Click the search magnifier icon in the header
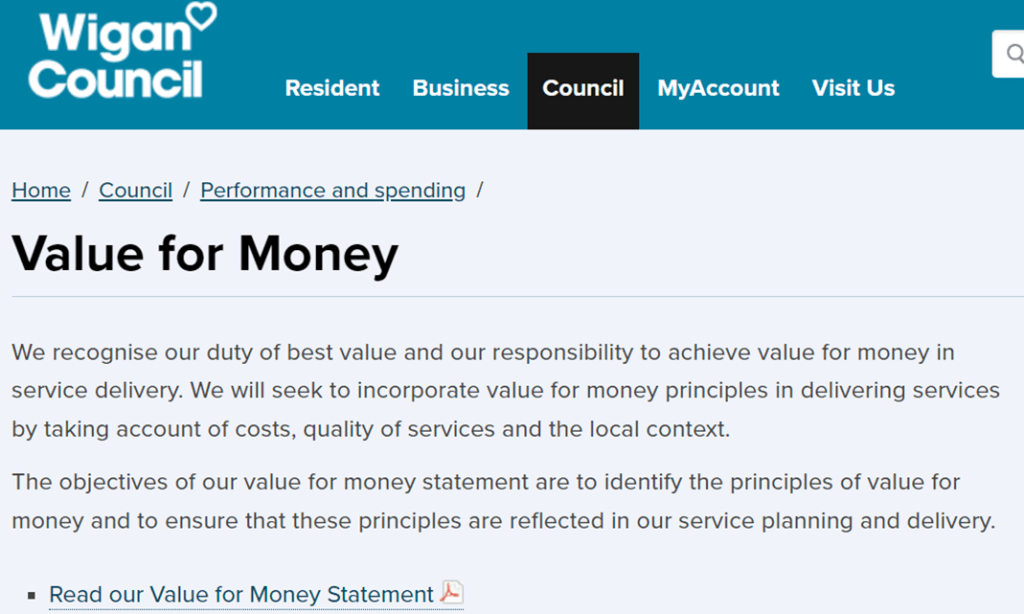Image resolution: width=1024 pixels, height=614 pixels. [x=1014, y=53]
